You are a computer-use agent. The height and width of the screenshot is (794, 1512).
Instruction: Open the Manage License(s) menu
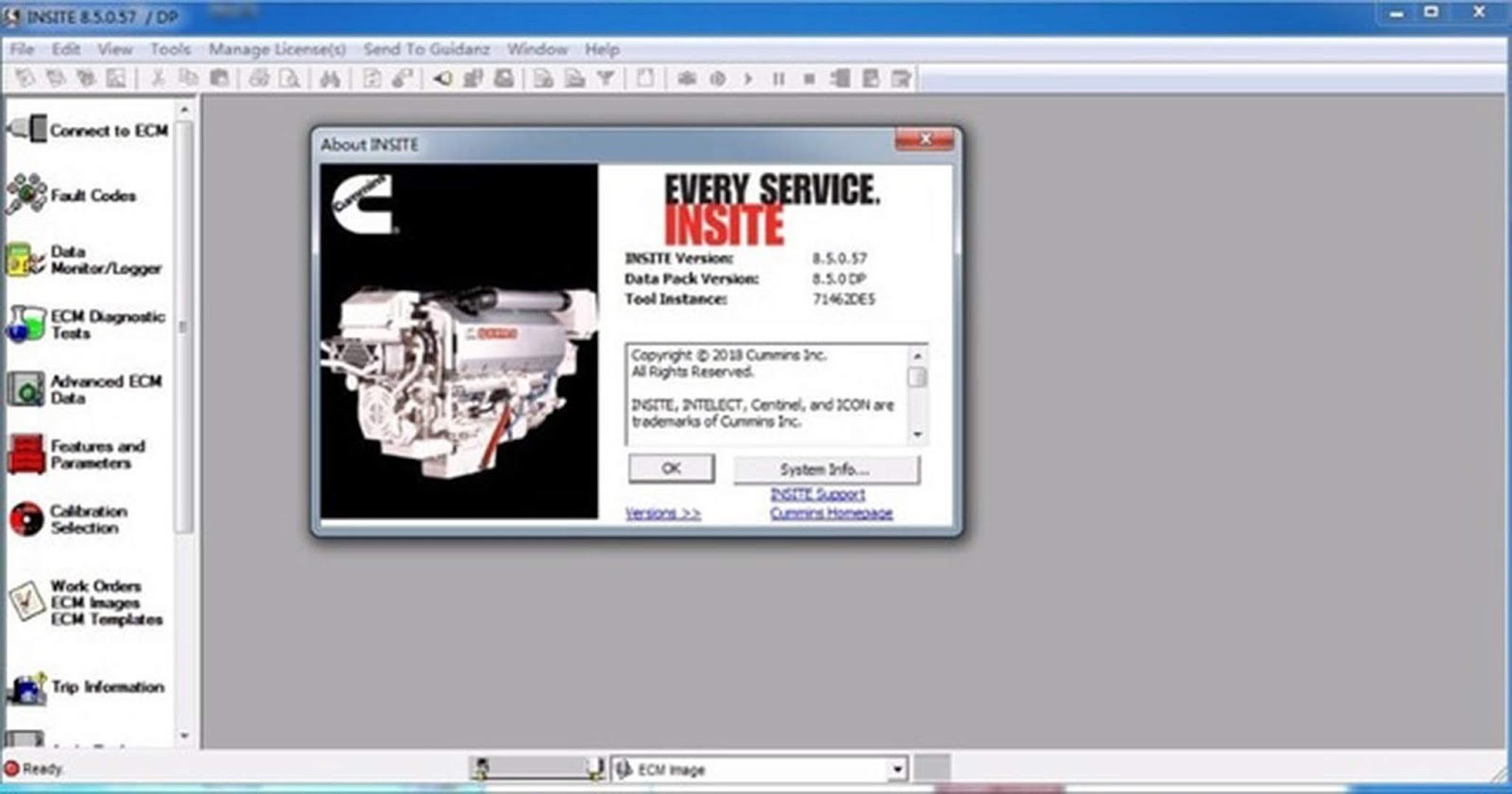pyautogui.click(x=277, y=49)
